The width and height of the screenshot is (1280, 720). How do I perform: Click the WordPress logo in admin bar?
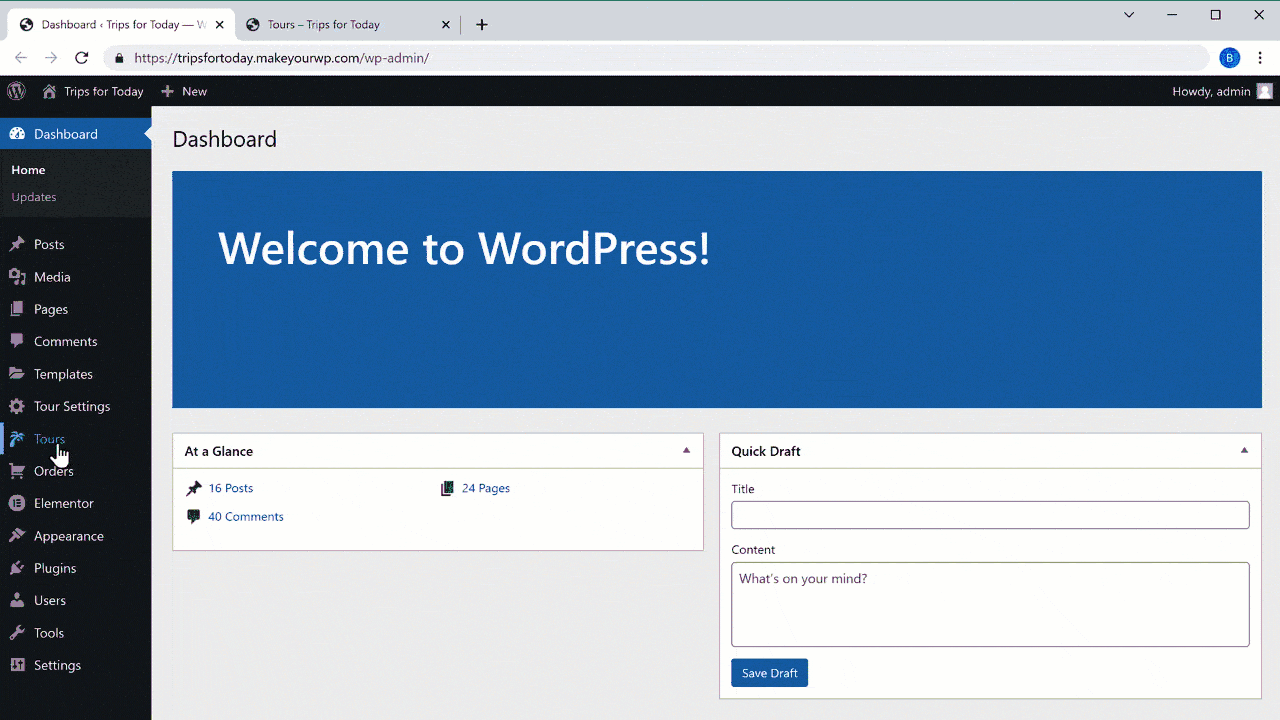click(16, 91)
